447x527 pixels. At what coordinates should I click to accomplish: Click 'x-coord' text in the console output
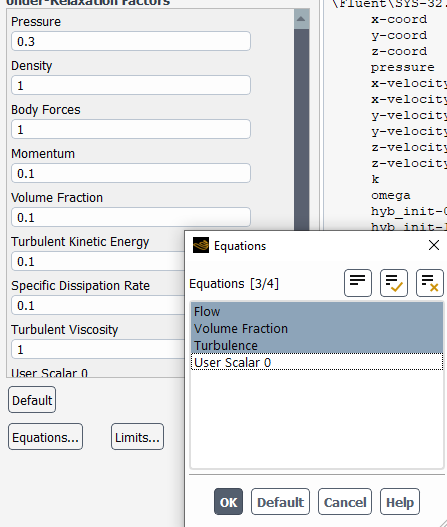click(x=399, y=19)
